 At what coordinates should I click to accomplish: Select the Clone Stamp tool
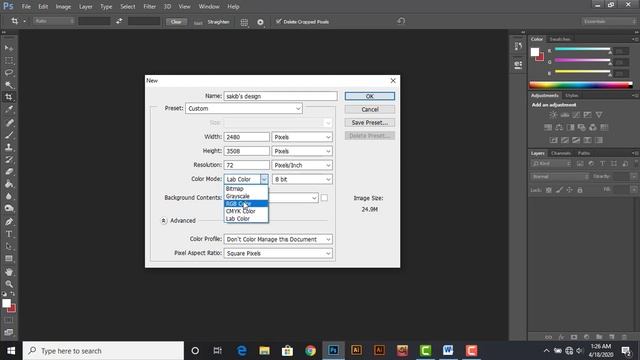(x=9, y=147)
